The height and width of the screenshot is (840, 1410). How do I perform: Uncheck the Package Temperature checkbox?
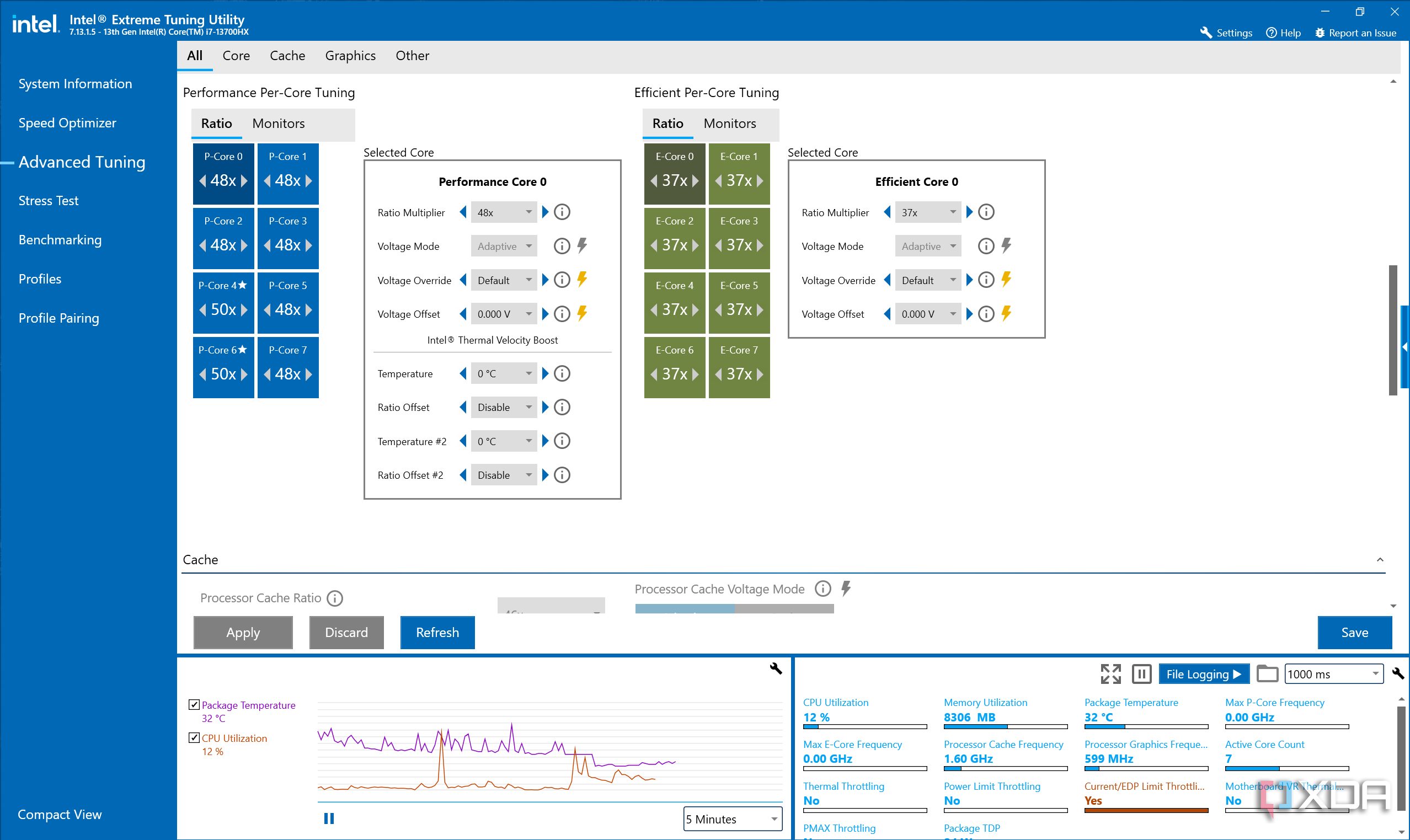[194, 705]
